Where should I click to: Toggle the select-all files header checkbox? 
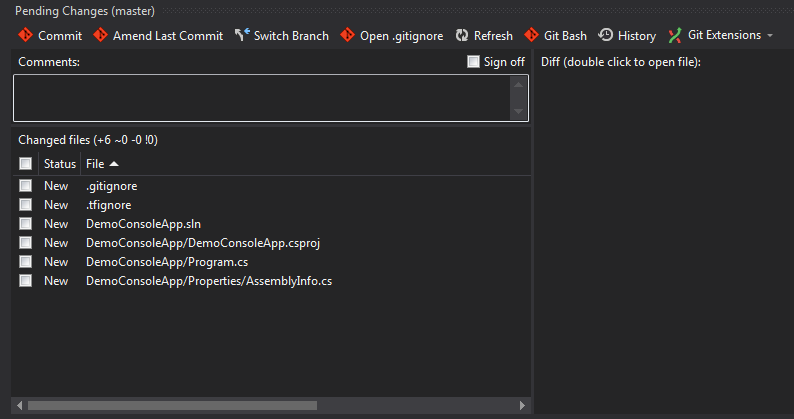[x=25, y=163]
